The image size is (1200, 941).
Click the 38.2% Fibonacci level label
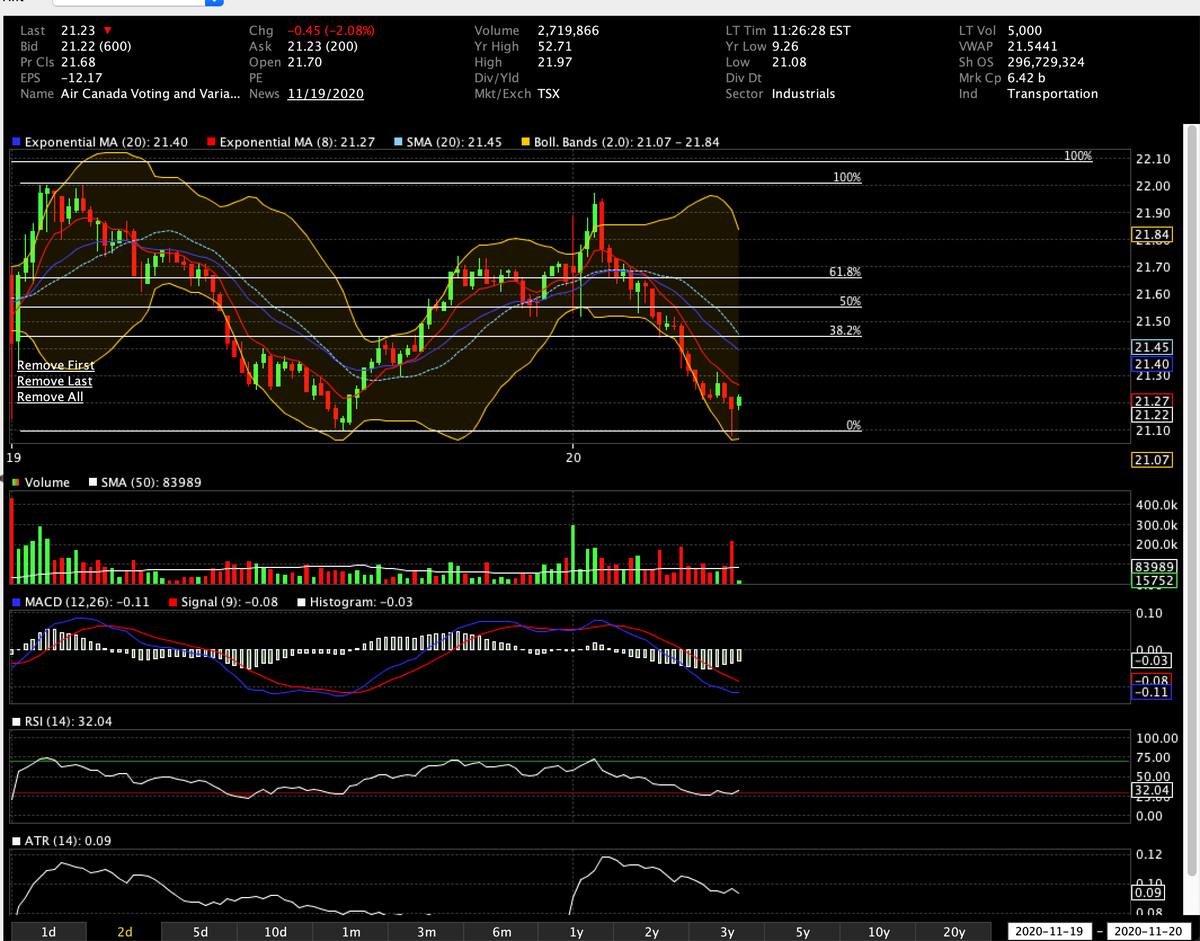tap(845, 330)
